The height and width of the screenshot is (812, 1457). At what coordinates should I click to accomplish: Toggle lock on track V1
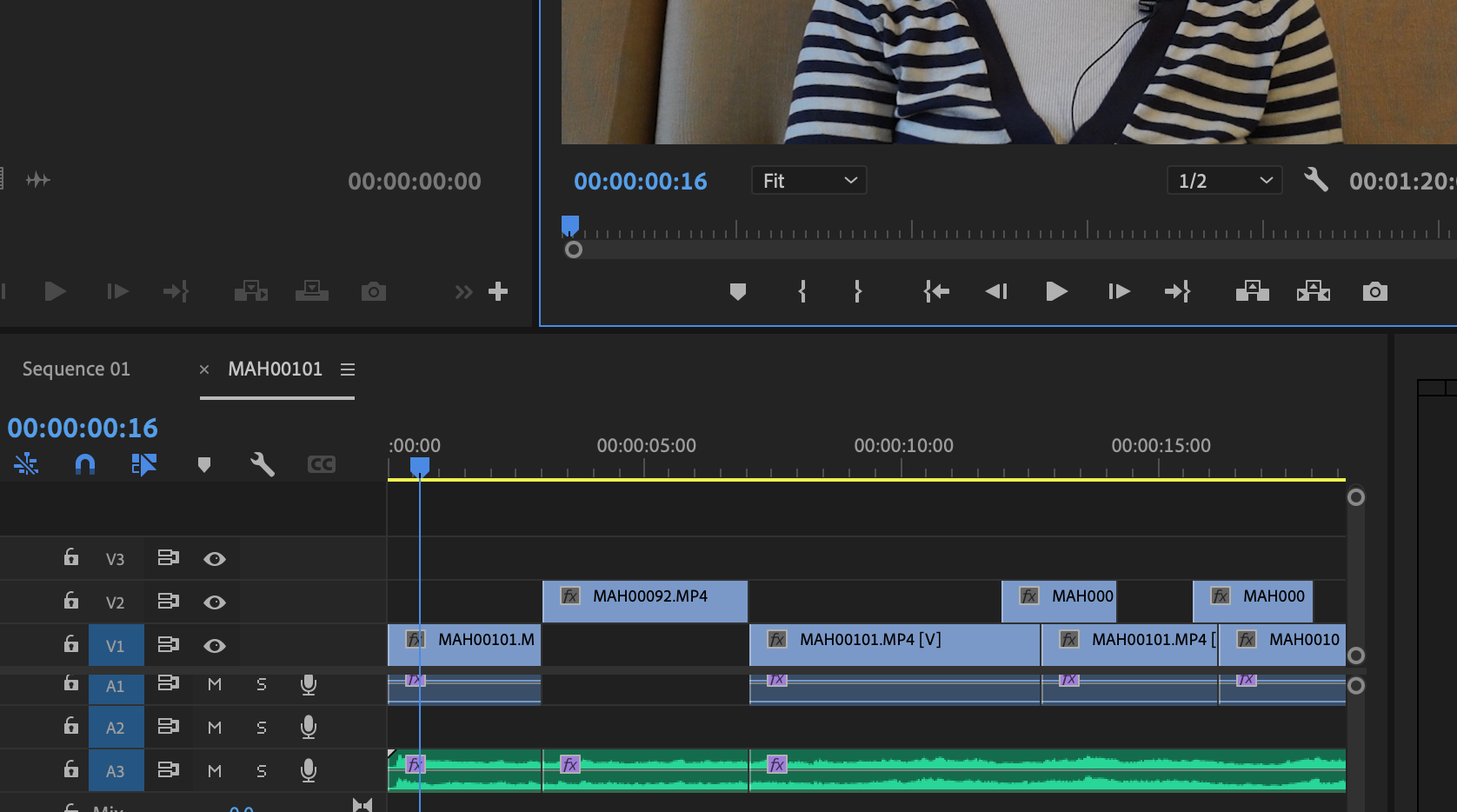point(71,644)
